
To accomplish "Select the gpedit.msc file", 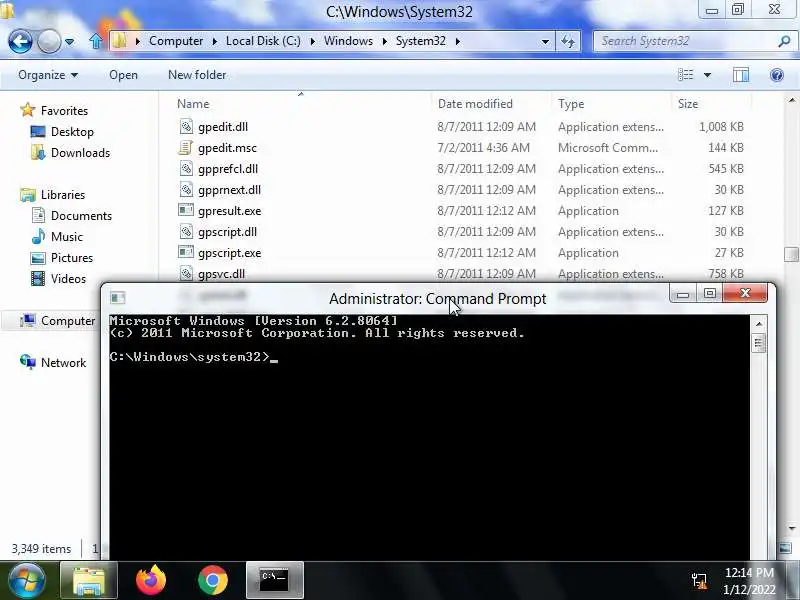I will (227, 147).
